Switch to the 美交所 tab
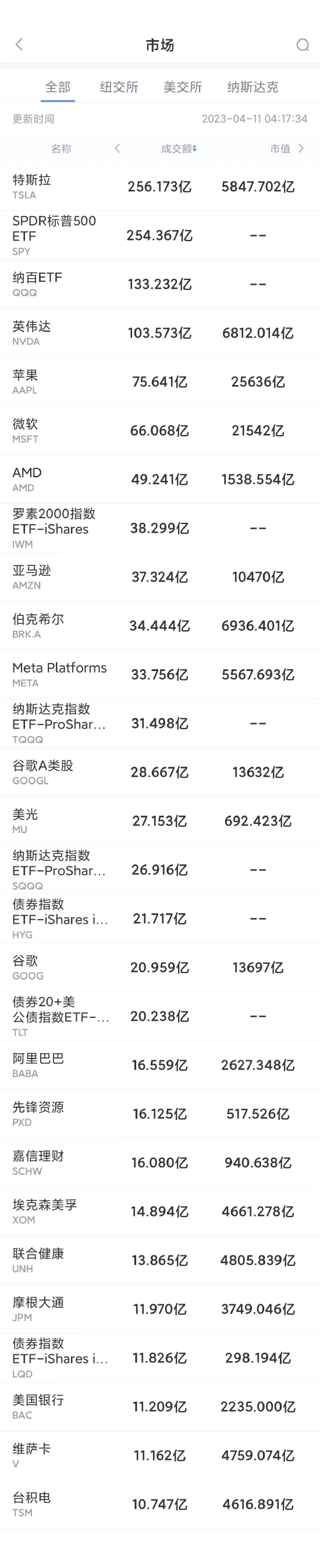The image size is (320, 1568). [182, 87]
